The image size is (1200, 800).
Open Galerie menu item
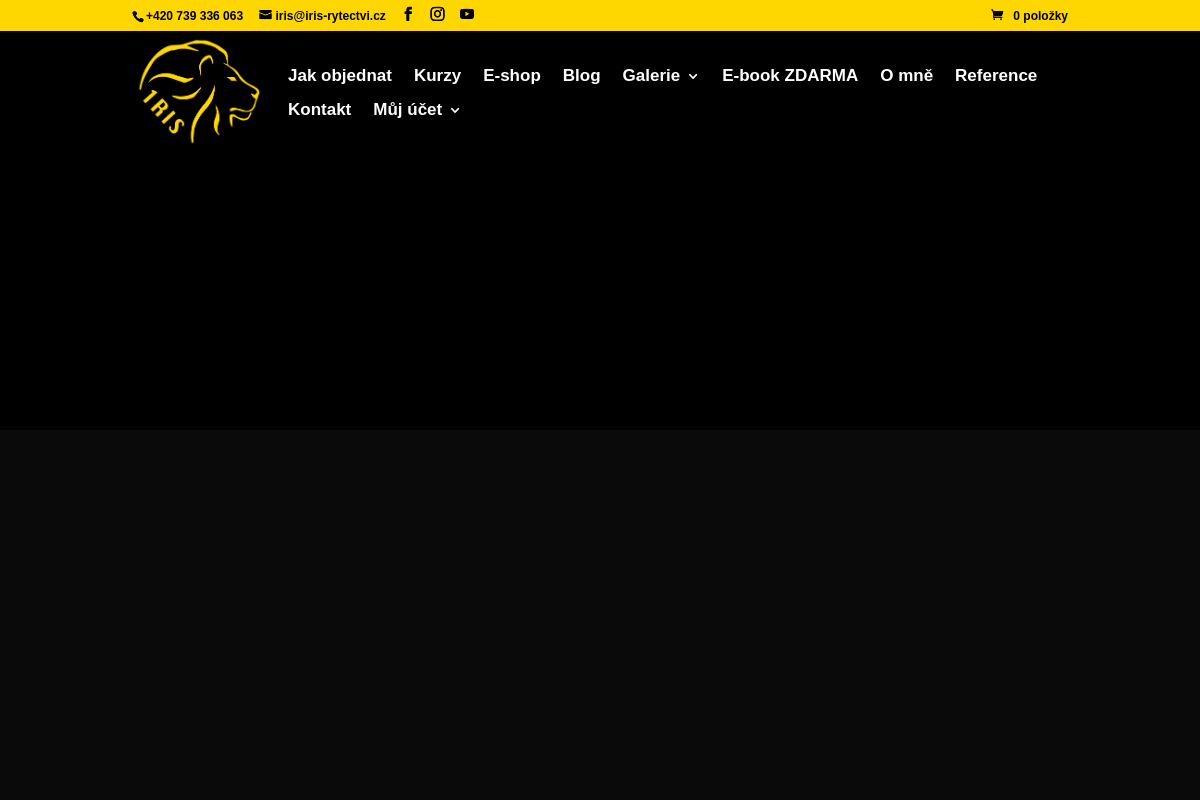[651, 76]
